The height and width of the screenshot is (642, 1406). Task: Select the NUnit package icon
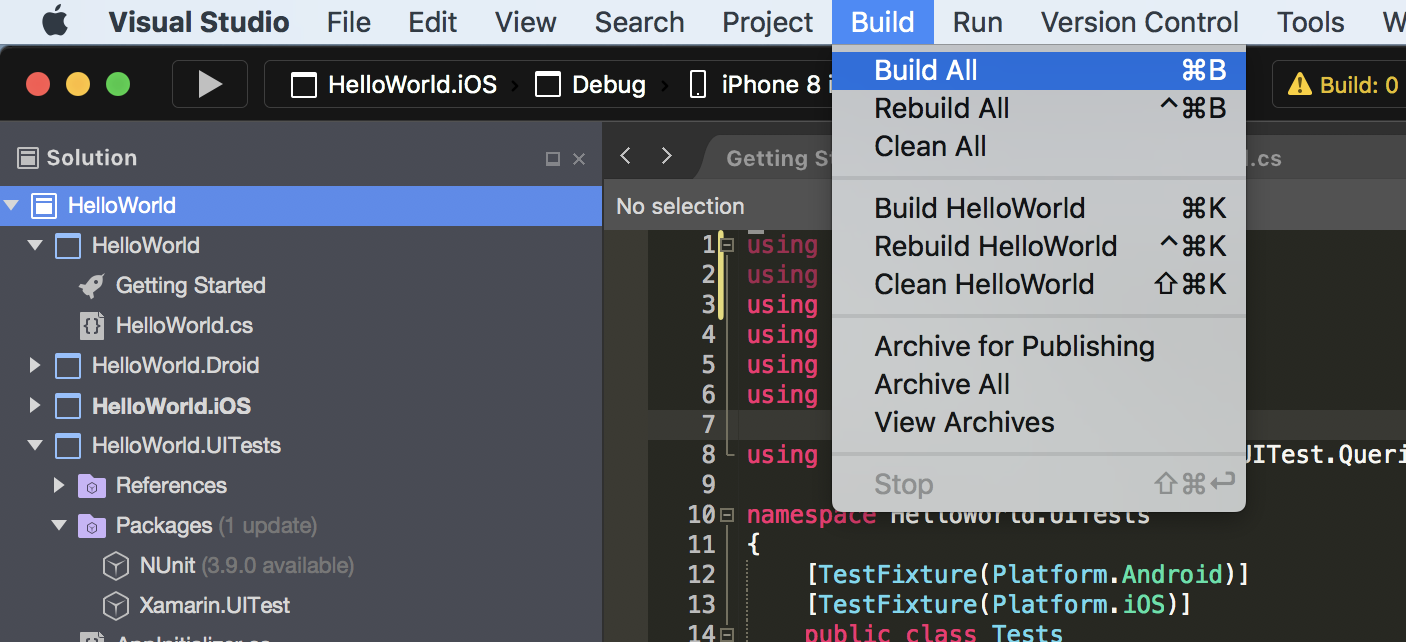pos(115,565)
